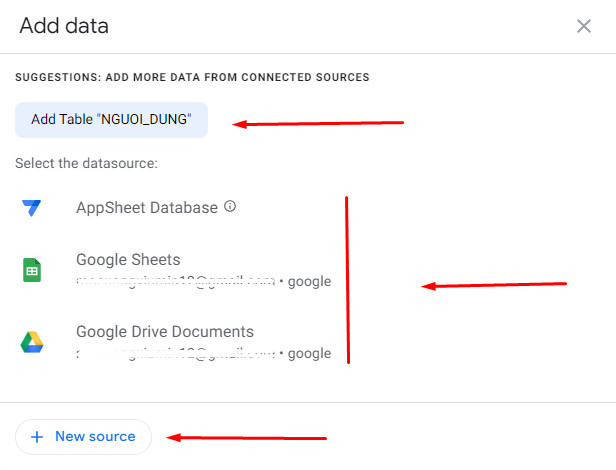The height and width of the screenshot is (470, 616).
Task: Click "google" text in Google Sheets row
Action: pos(309,282)
